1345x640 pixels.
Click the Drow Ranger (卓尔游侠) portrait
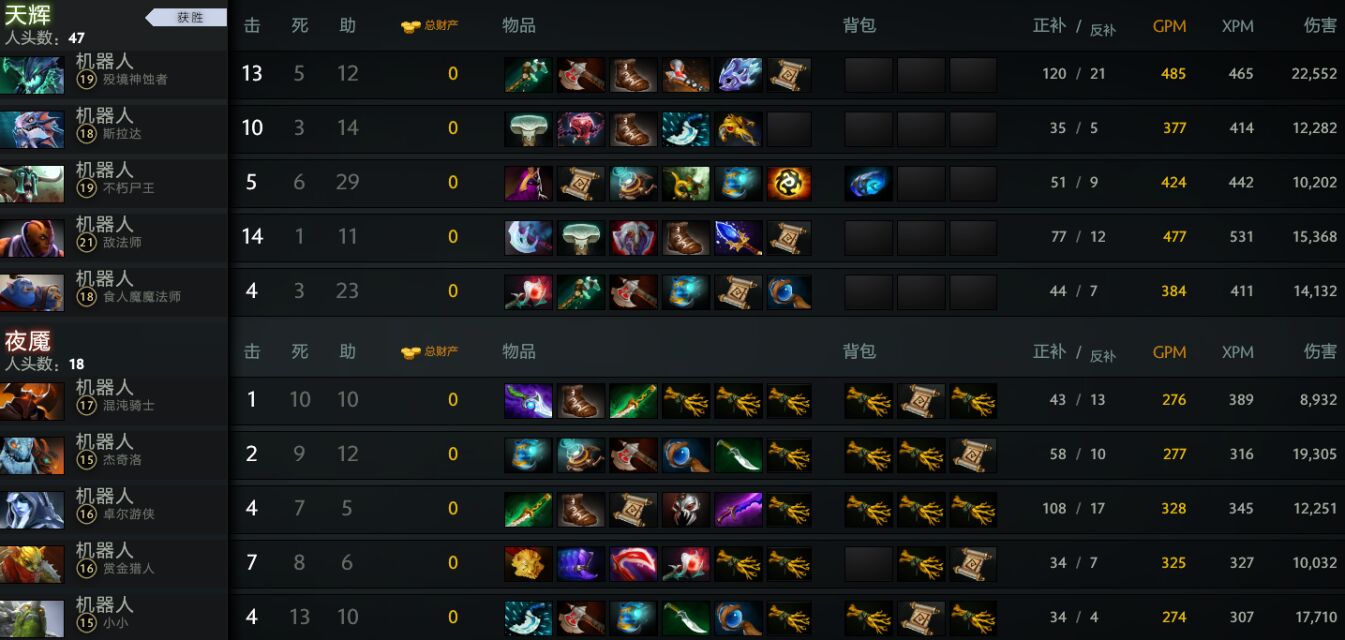[x=32, y=509]
